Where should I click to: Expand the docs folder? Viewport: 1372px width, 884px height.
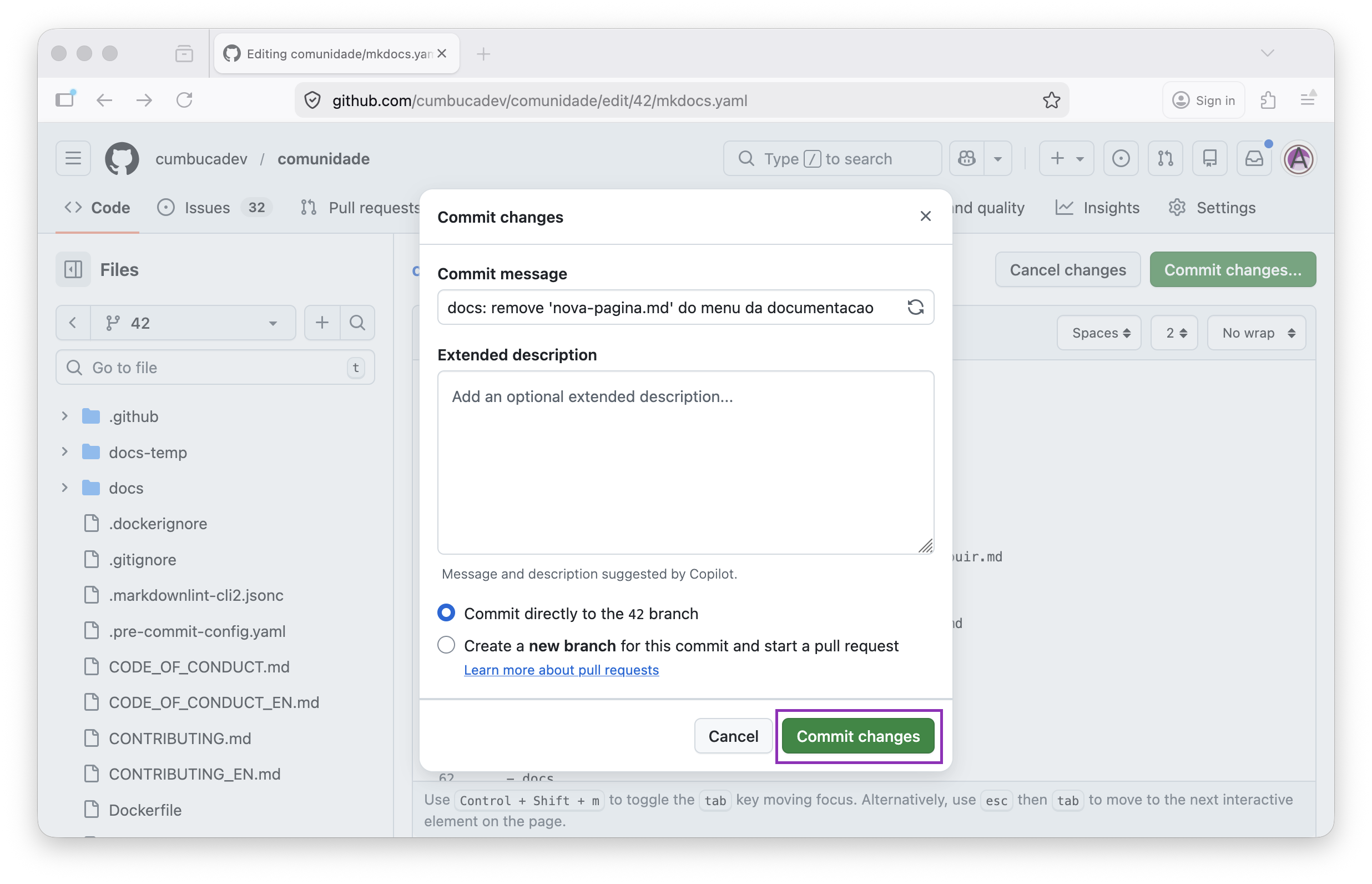click(65, 488)
